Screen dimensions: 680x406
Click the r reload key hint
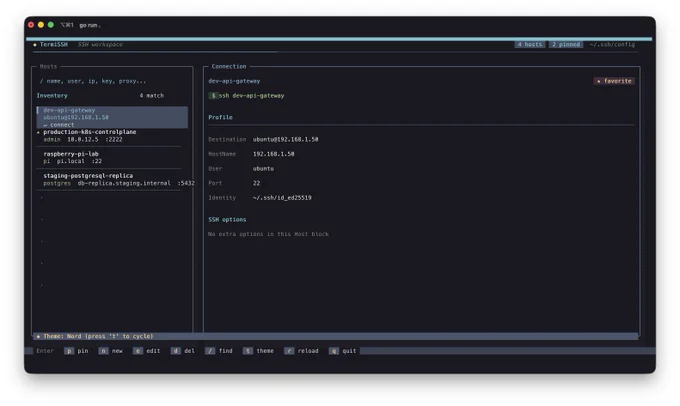(x=301, y=351)
